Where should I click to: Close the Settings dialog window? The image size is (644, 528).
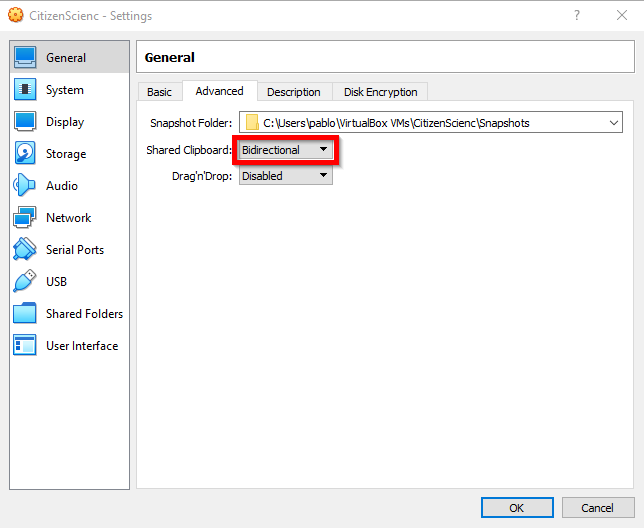click(x=622, y=16)
